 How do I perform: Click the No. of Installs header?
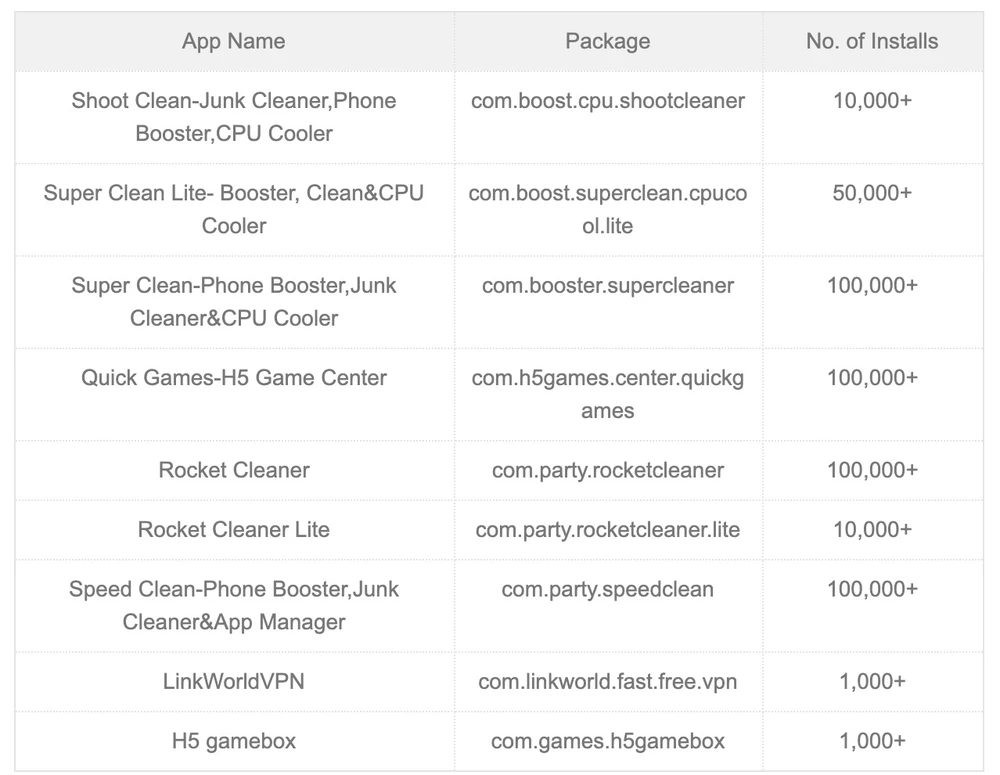(x=872, y=42)
